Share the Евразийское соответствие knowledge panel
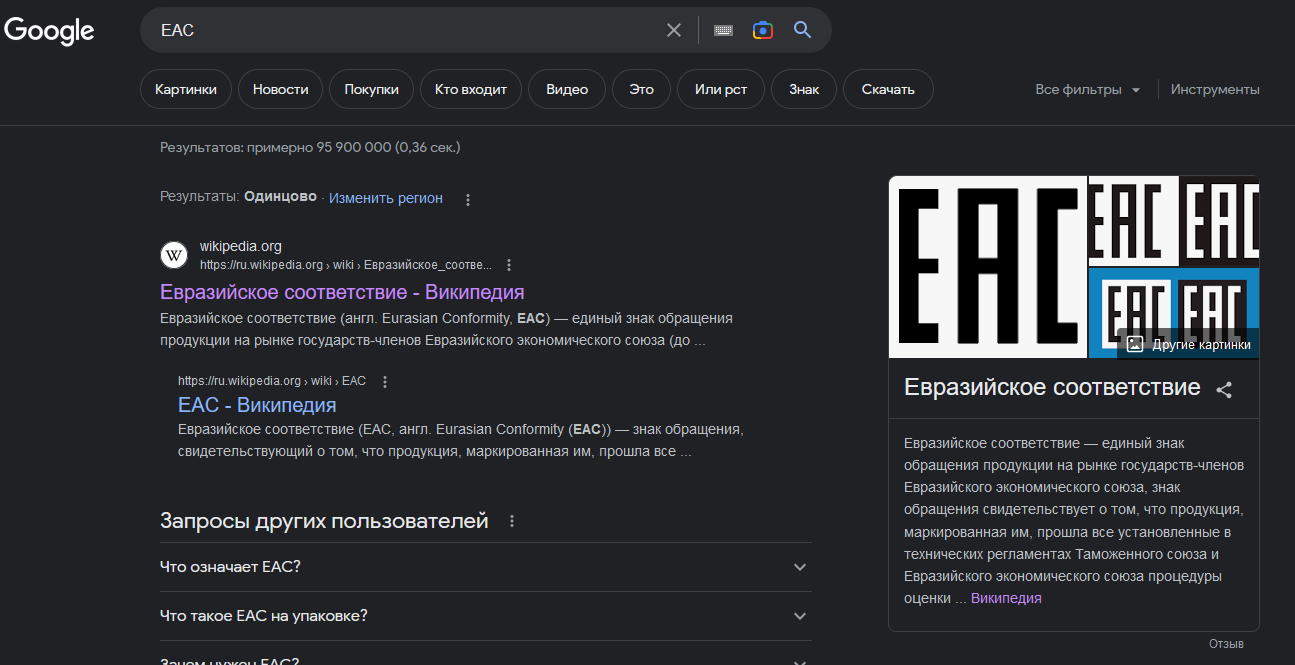Viewport: 1295px width, 665px height. click(x=1224, y=390)
